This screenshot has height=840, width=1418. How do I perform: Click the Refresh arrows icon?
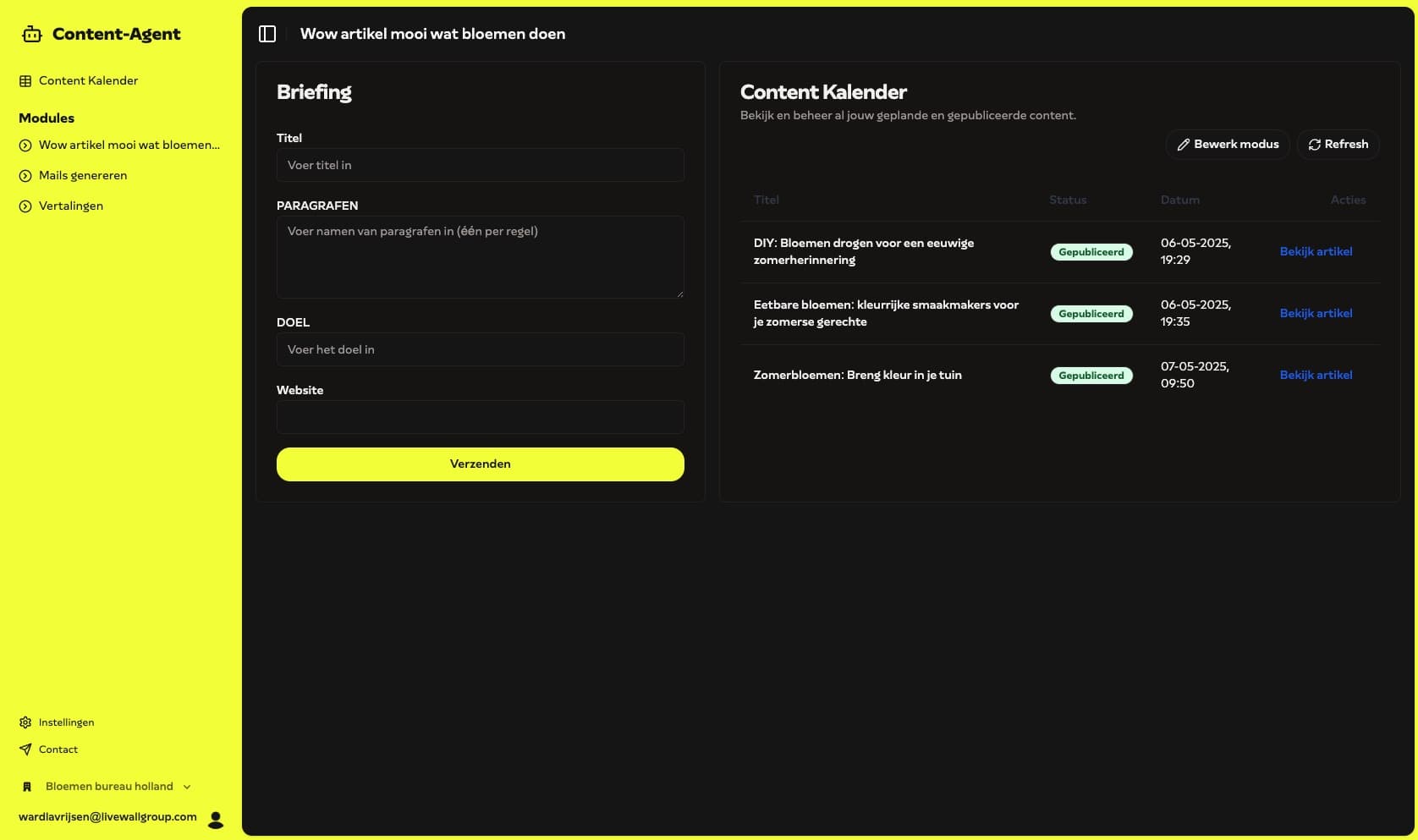tap(1314, 145)
